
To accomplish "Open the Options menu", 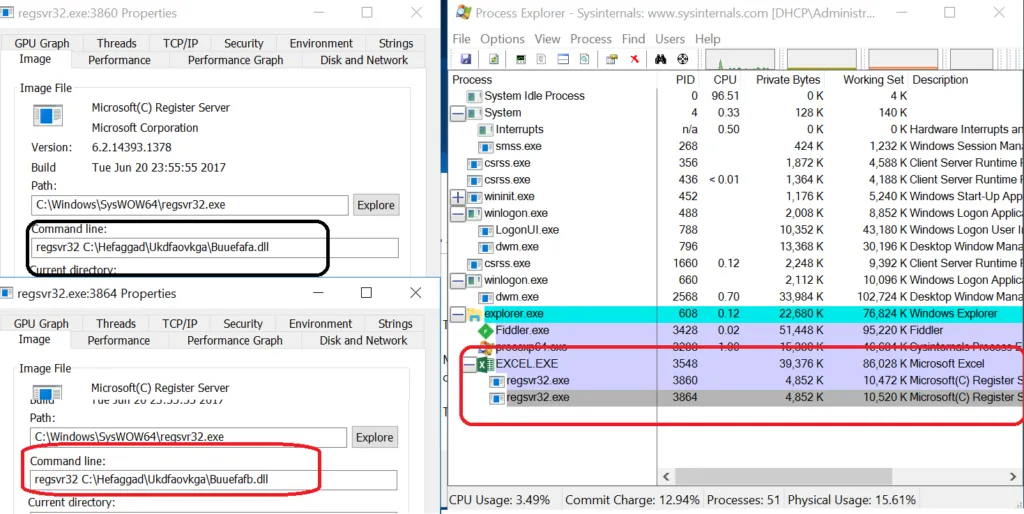I will click(x=502, y=39).
